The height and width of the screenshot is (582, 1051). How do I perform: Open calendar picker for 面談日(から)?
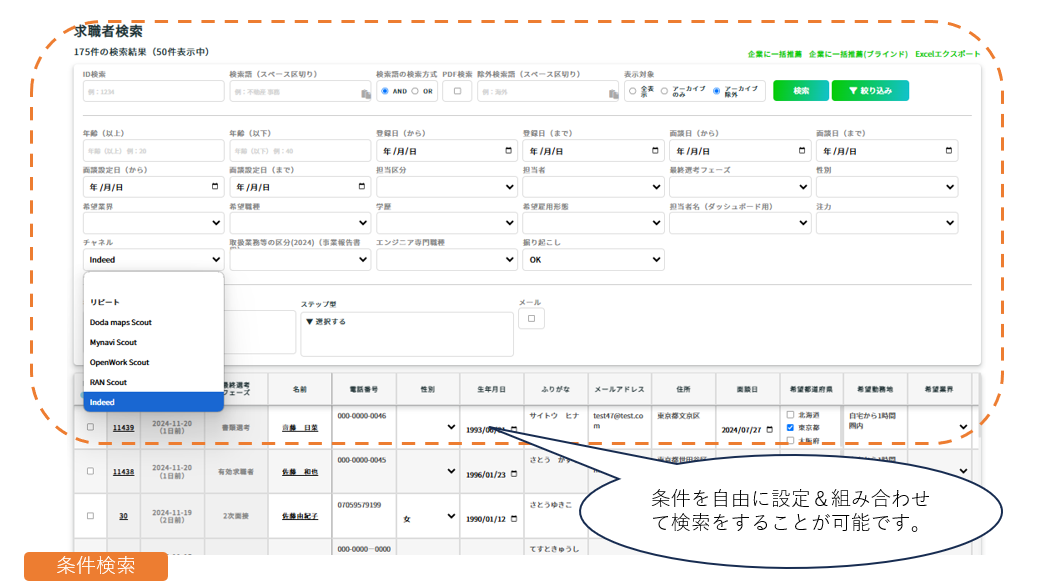(x=803, y=151)
